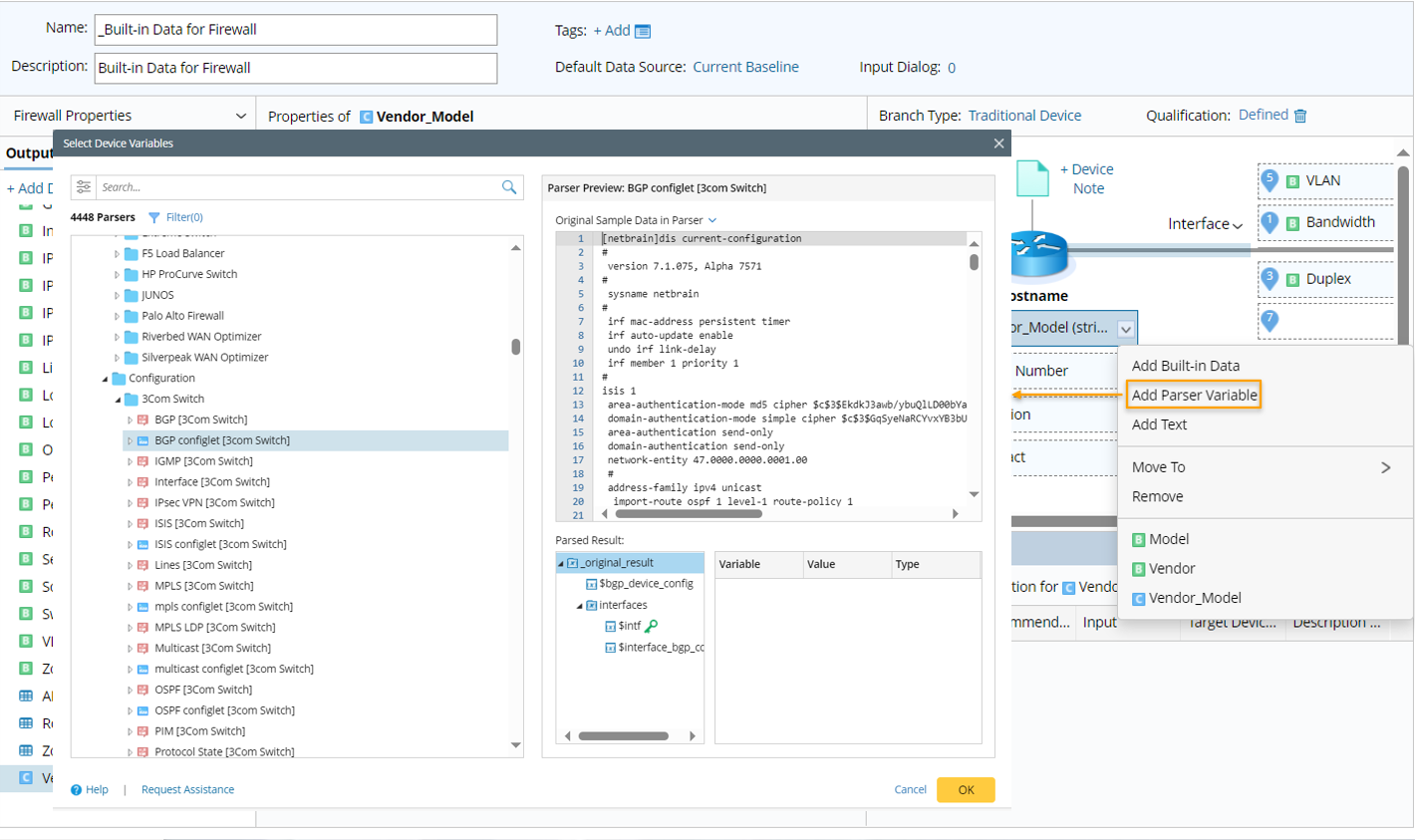The width and height of the screenshot is (1415, 840).
Task: Click the key icon next to $intf
Action: [x=652, y=626]
